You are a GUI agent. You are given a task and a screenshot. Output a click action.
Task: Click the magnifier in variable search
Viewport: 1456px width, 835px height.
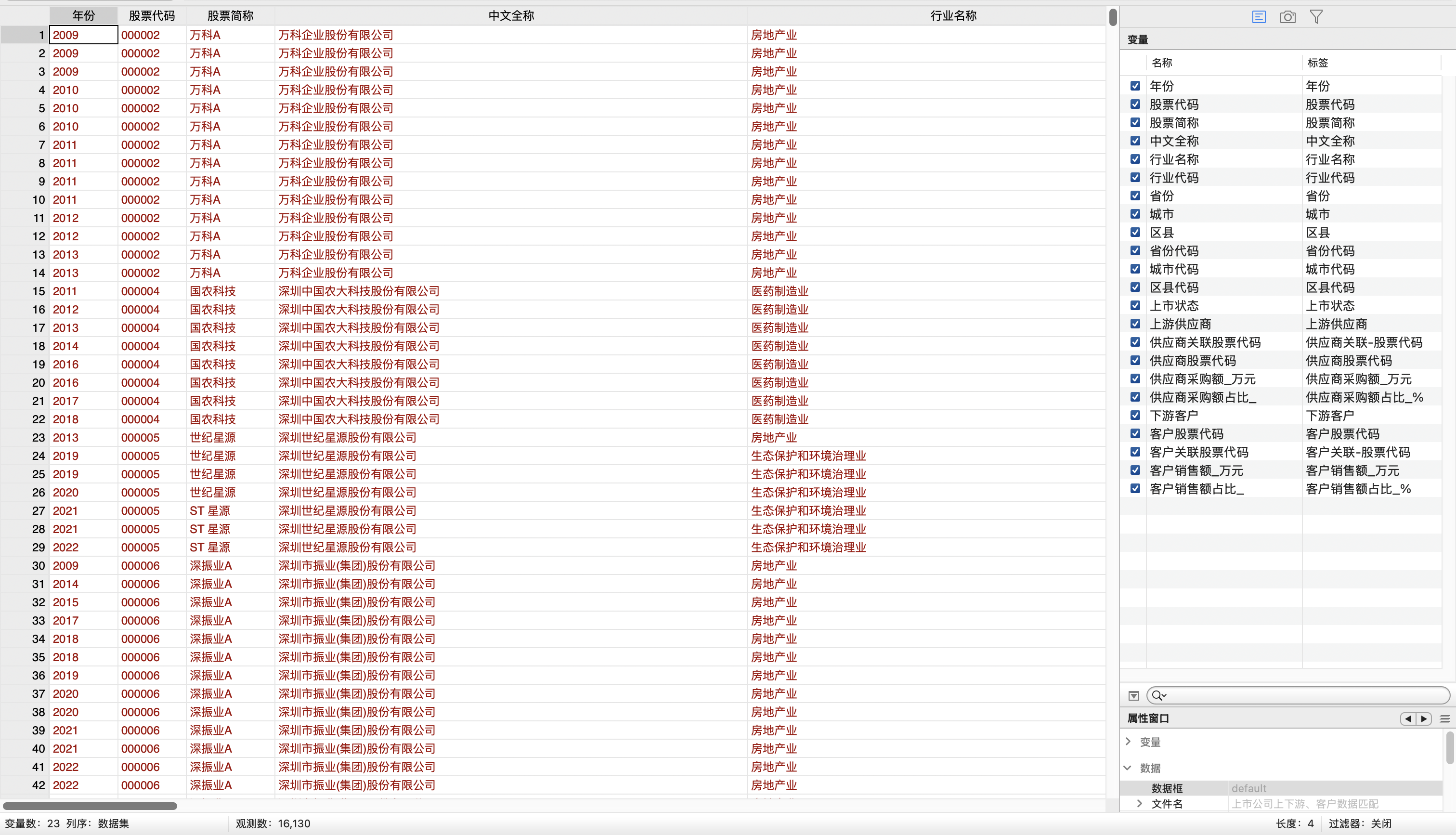click(x=1157, y=696)
